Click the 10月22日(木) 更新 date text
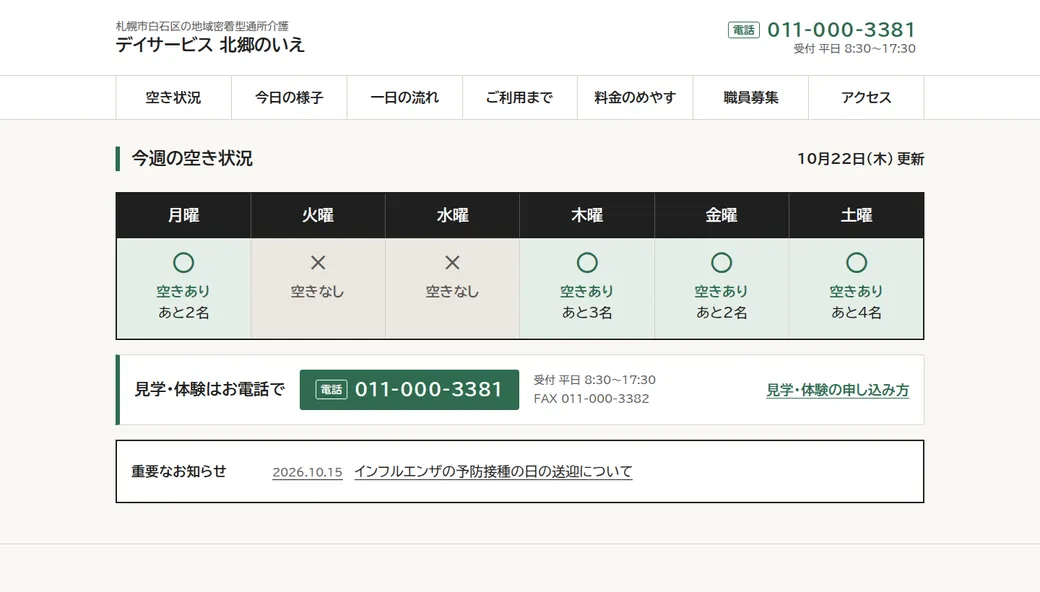This screenshot has width=1040, height=592. pos(860,159)
